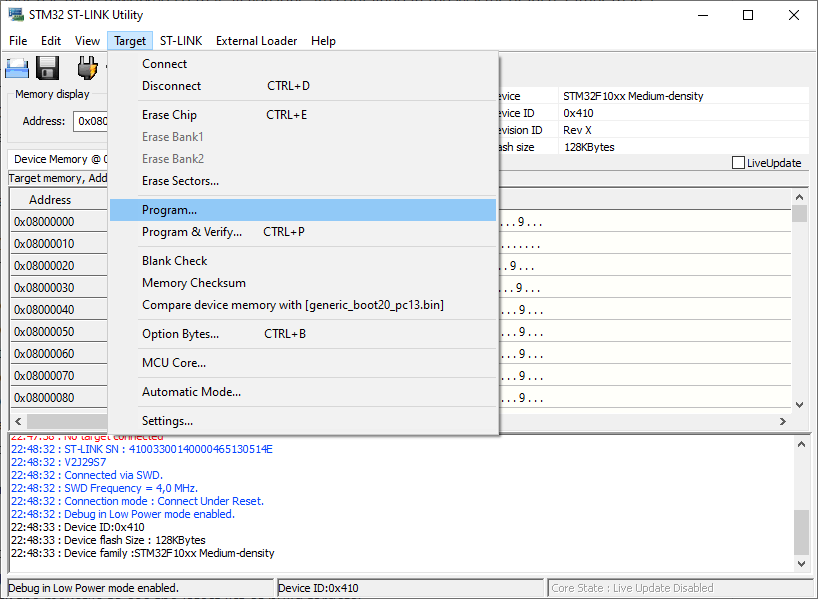Screen dimensions: 818x599
Task: Click the log panel vertical scrollbar thumb
Action: click(801, 532)
